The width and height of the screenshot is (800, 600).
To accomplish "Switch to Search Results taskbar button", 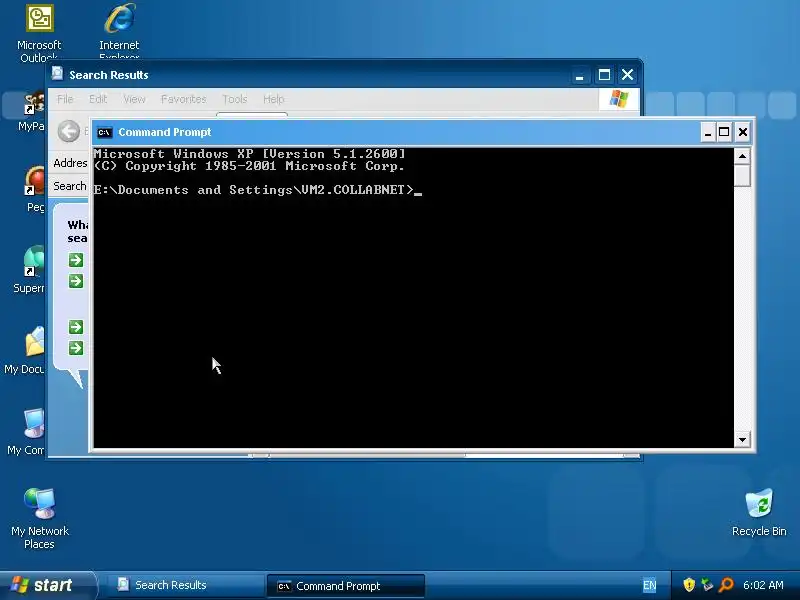I will tap(185, 585).
